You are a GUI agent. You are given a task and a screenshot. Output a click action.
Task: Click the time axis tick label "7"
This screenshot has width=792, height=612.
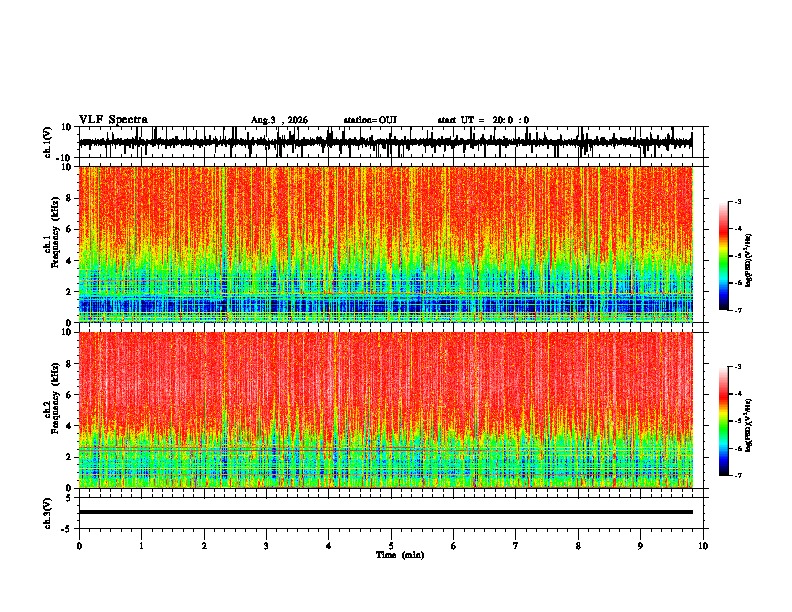516,546
